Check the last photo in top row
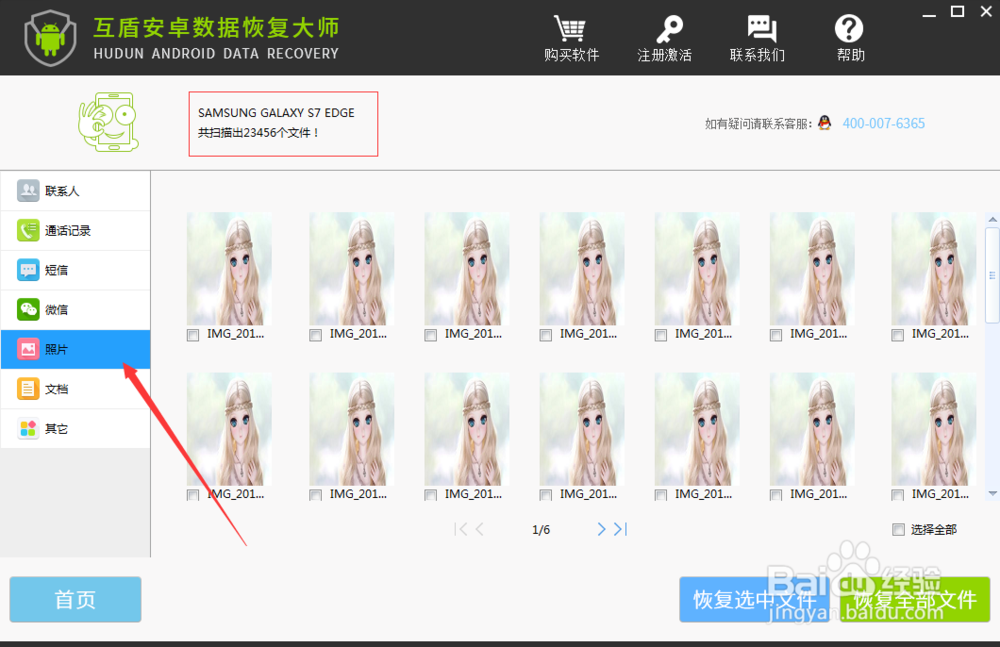 pyautogui.click(x=897, y=335)
